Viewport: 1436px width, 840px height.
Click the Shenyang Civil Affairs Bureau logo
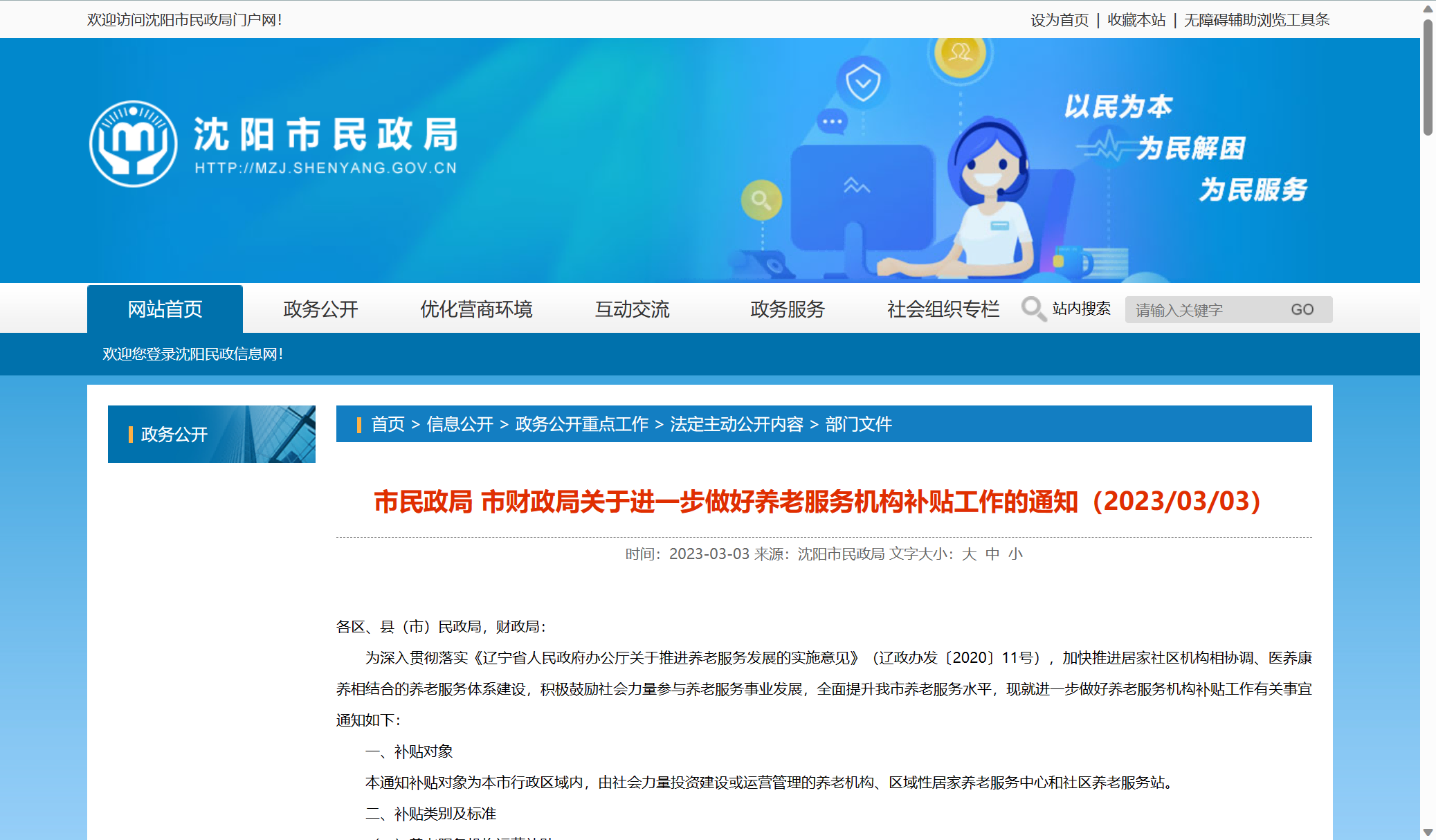(133, 144)
